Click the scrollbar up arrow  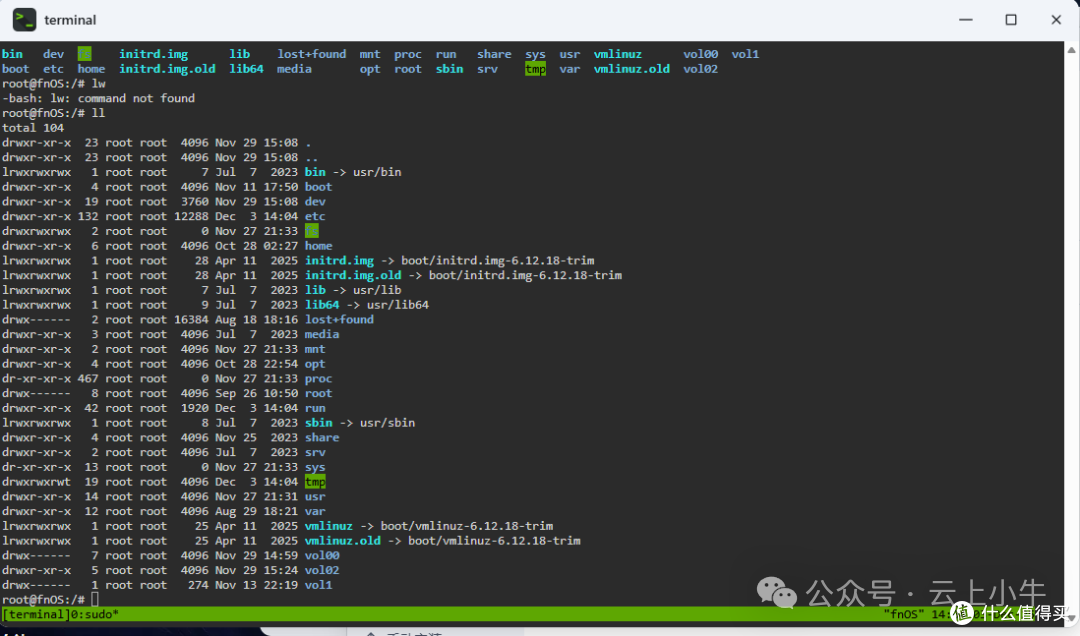pyautogui.click(x=1072, y=50)
